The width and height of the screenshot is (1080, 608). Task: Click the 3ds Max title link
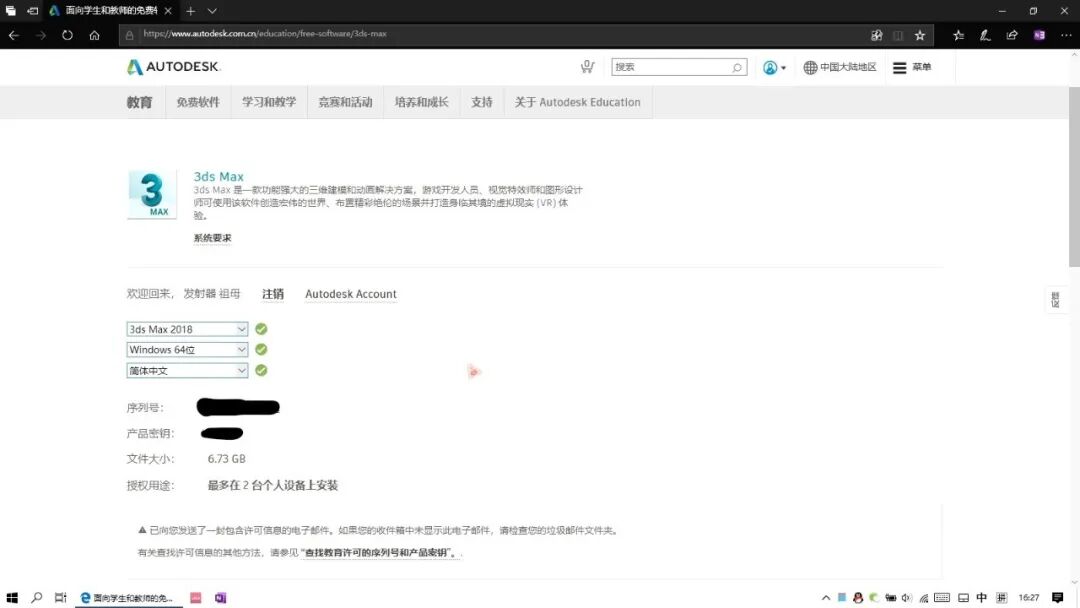coord(218,176)
